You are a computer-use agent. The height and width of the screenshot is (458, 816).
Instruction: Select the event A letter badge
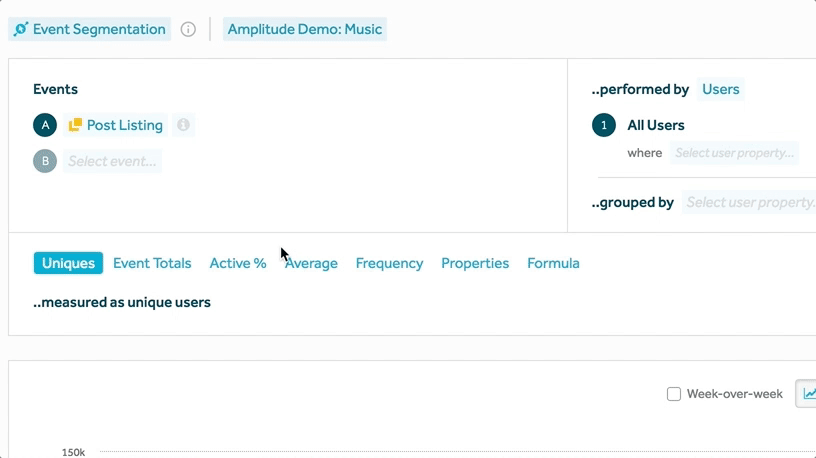(44, 125)
